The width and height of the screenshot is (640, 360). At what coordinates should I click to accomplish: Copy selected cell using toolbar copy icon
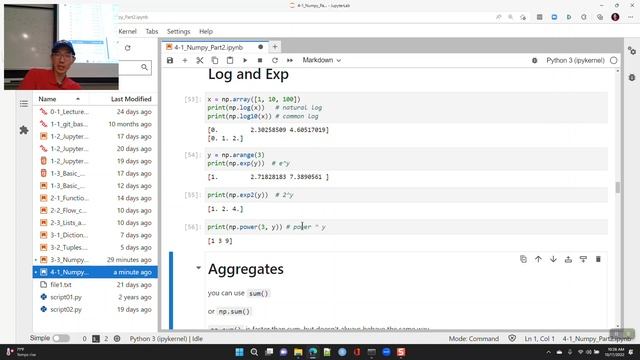click(215, 60)
